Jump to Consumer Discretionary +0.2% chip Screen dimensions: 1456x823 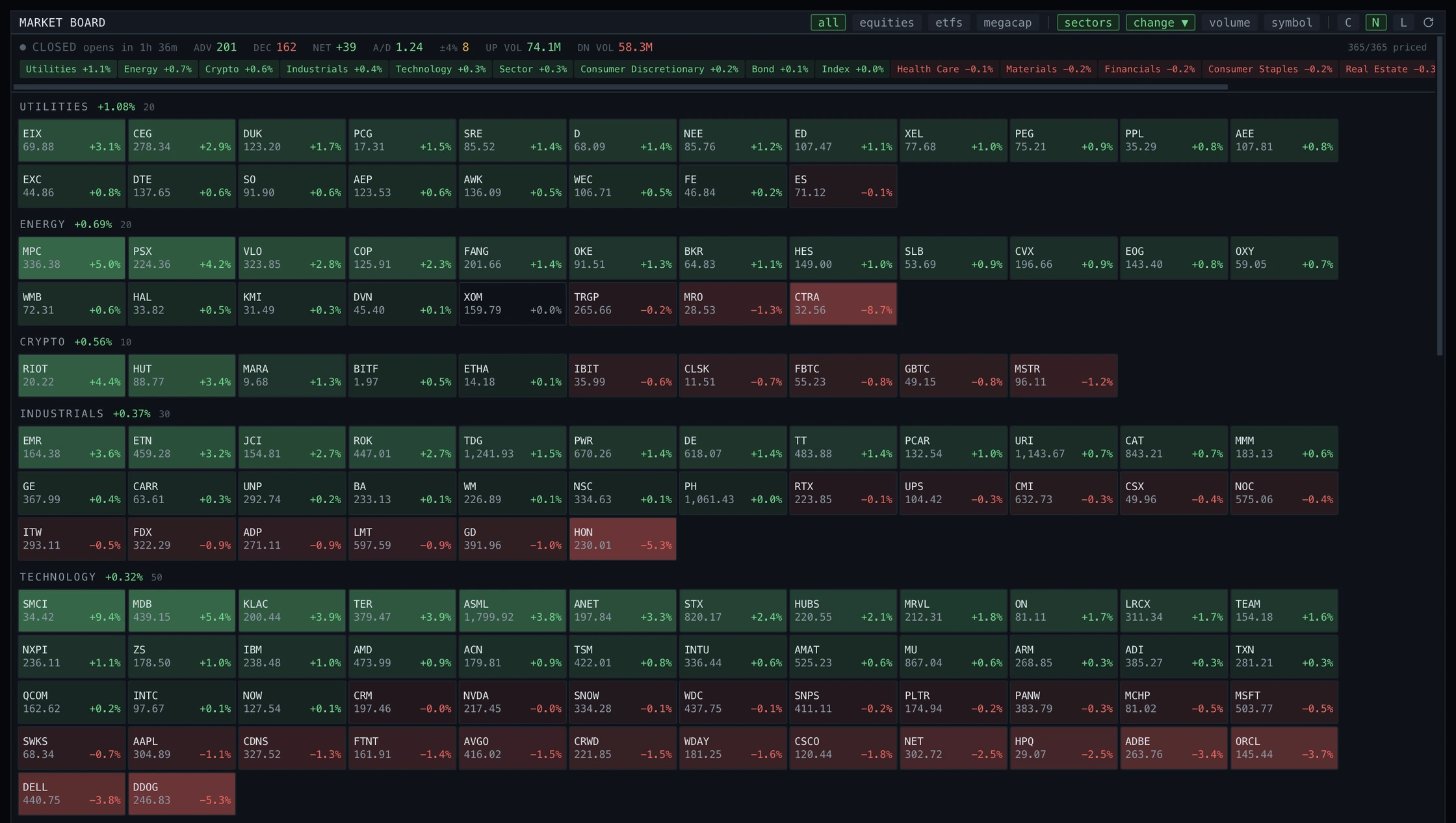[659, 69]
